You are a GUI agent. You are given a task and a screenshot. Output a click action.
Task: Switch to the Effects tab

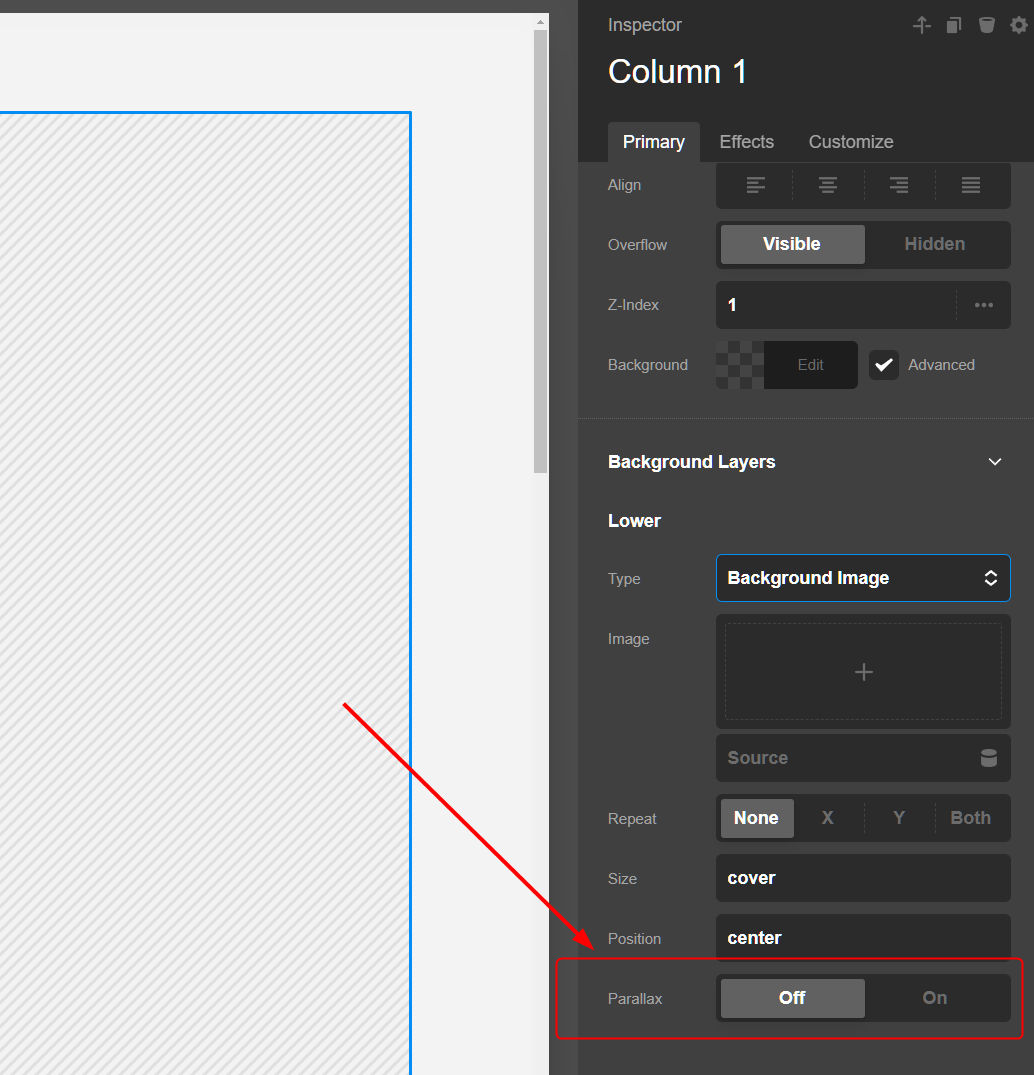coord(746,142)
